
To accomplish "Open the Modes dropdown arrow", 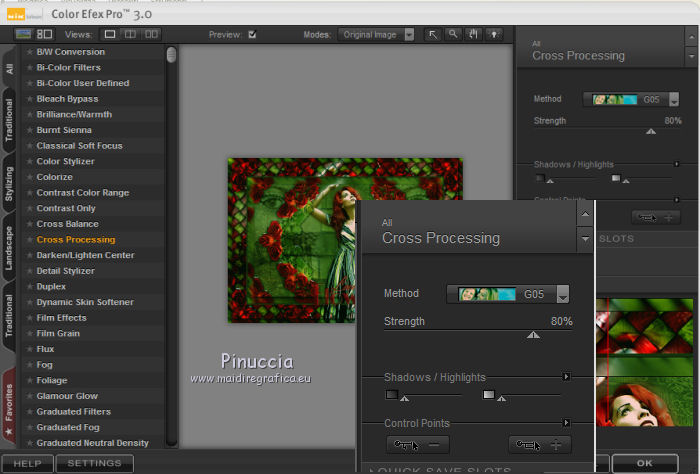I will (409, 34).
